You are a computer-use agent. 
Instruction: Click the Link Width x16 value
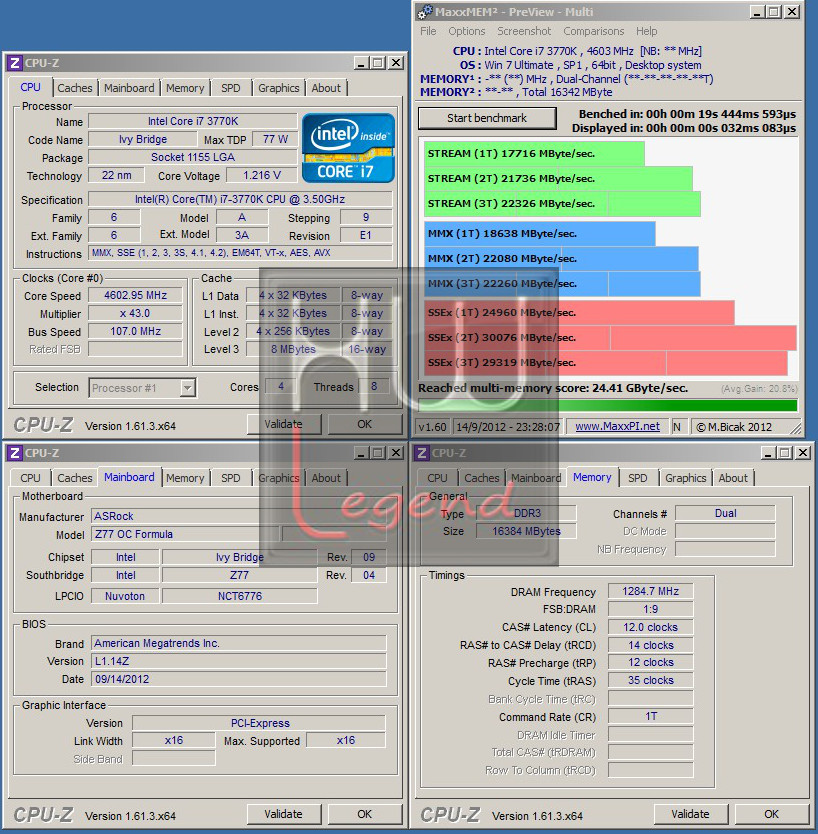pos(173,740)
